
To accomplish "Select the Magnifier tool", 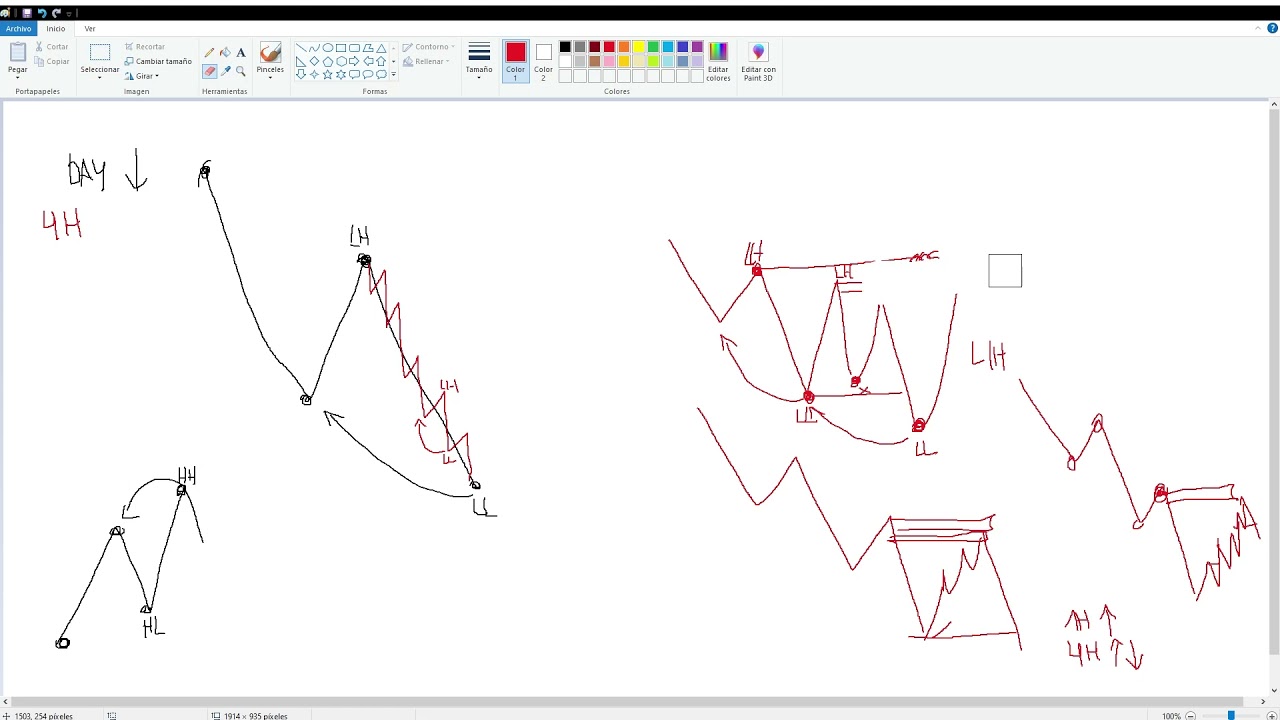I will 241,71.
